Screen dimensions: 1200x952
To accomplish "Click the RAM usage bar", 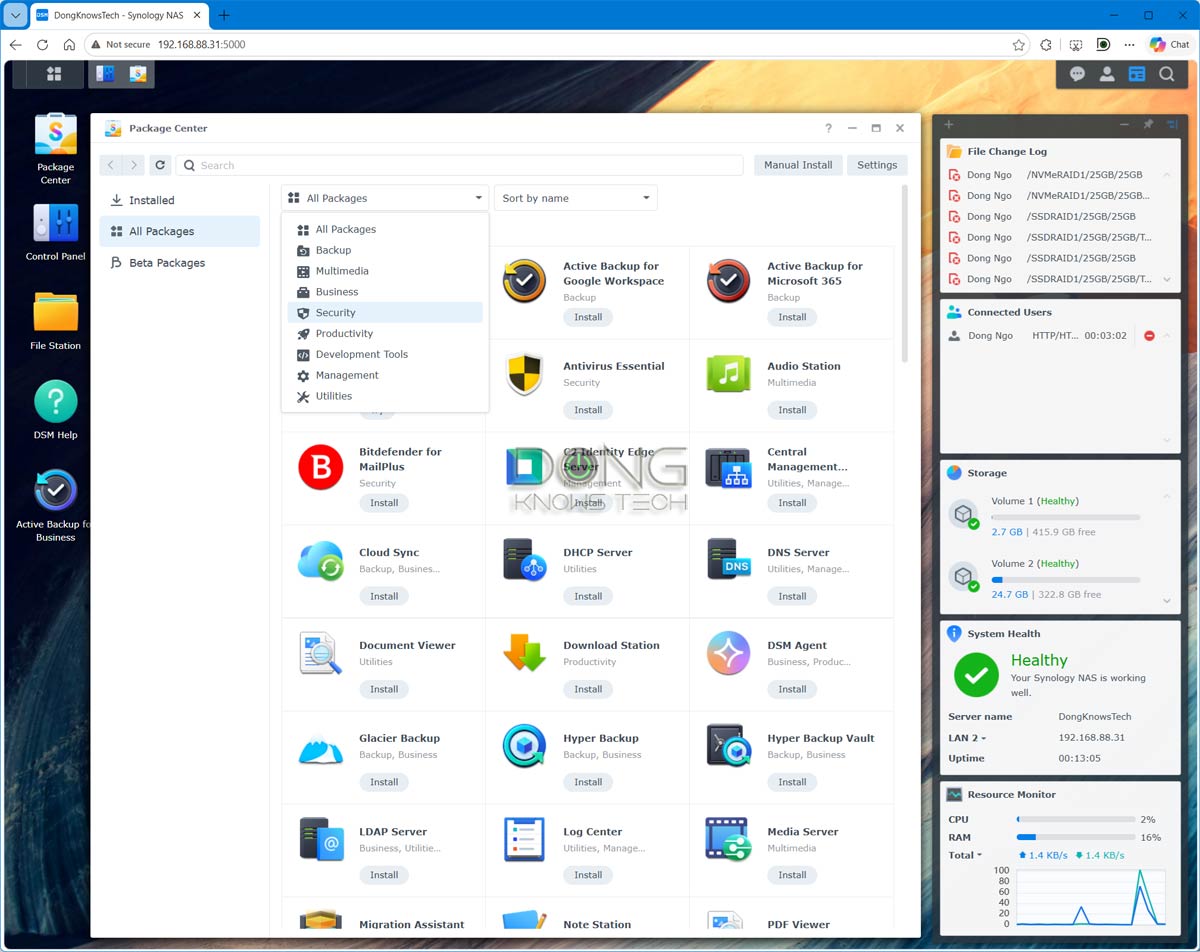I will (1075, 837).
